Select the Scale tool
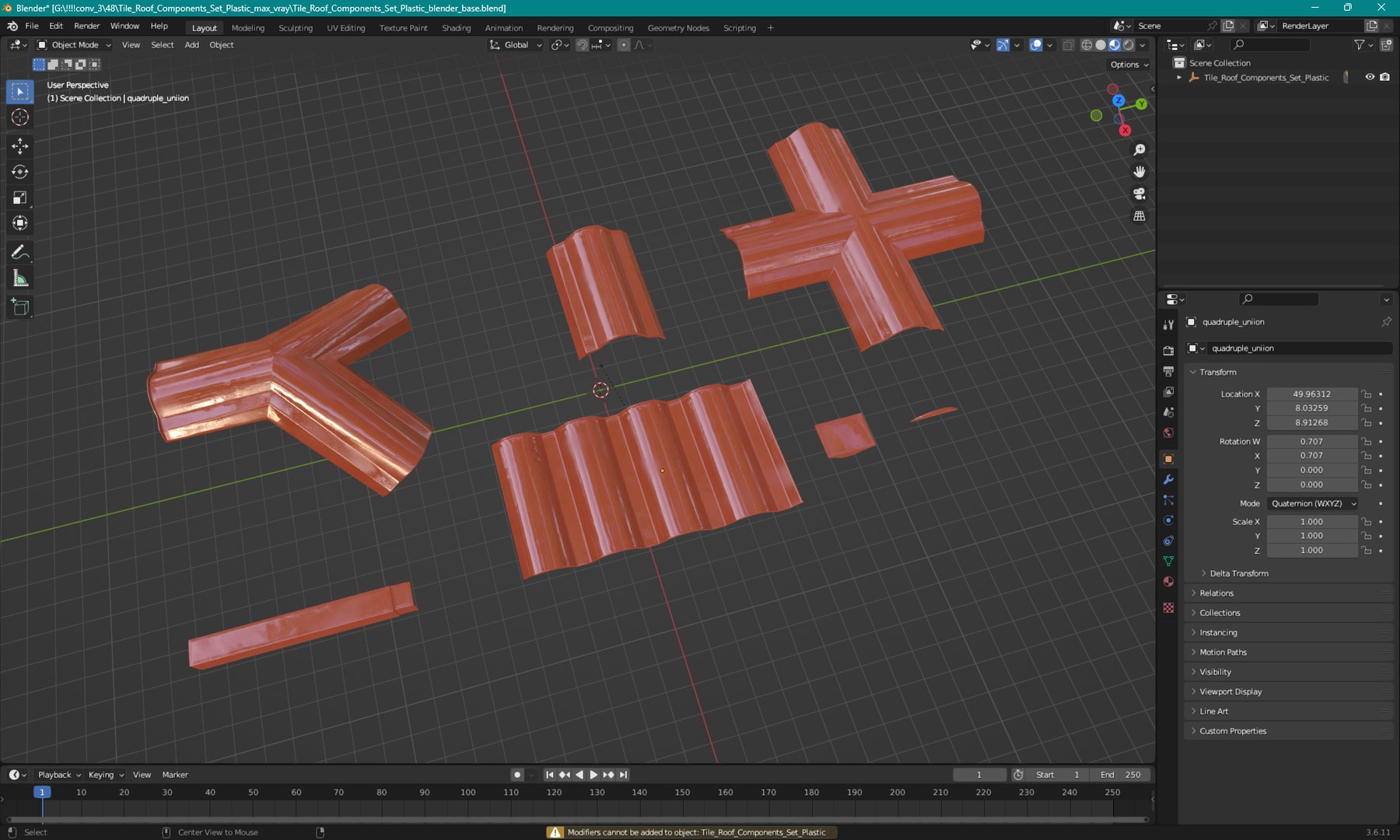The height and width of the screenshot is (840, 1400). (20, 198)
